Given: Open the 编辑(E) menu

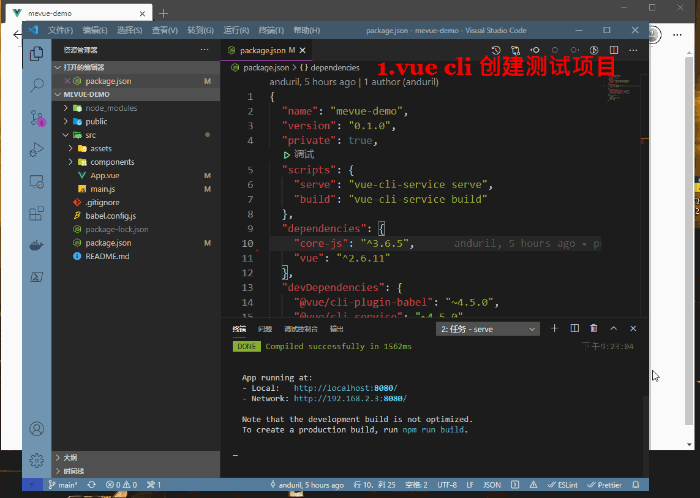Looking at the screenshot, I should click(95, 30).
